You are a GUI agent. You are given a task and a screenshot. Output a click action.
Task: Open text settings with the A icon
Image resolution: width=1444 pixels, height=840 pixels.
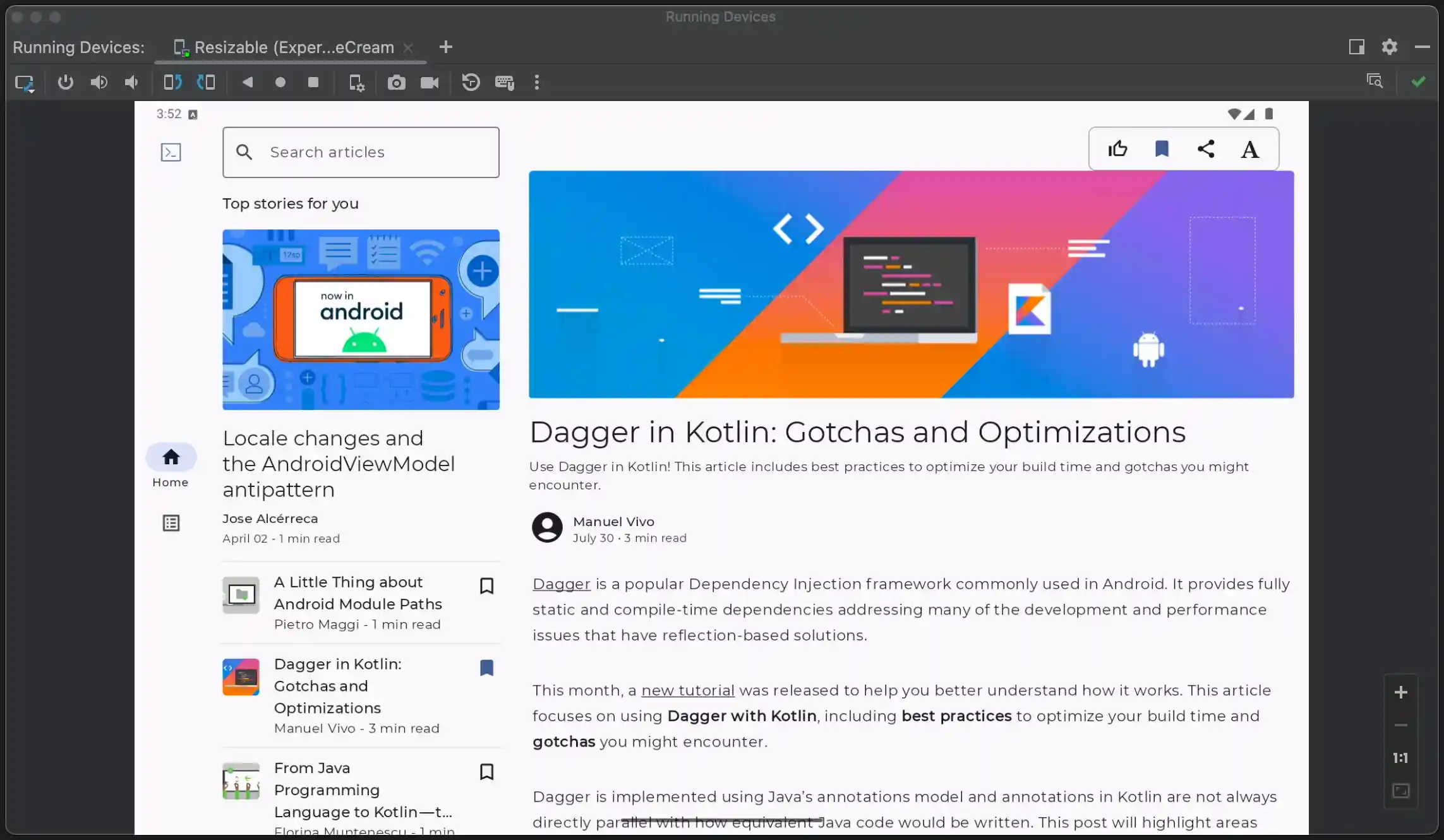(x=1249, y=150)
